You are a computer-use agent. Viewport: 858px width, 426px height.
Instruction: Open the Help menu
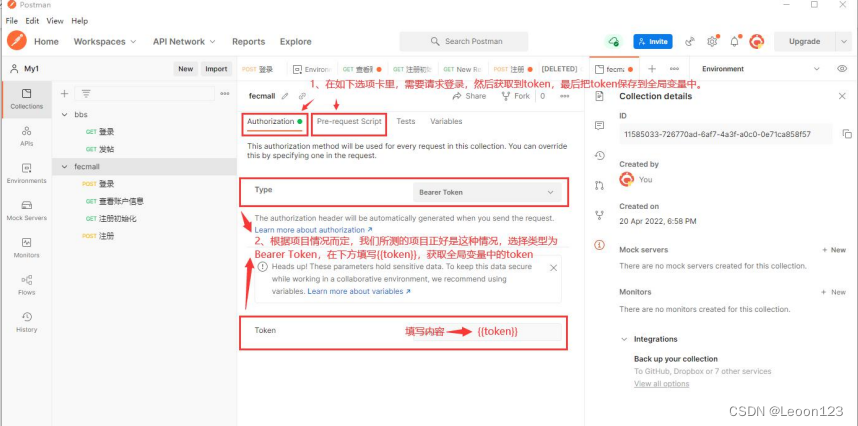79,21
